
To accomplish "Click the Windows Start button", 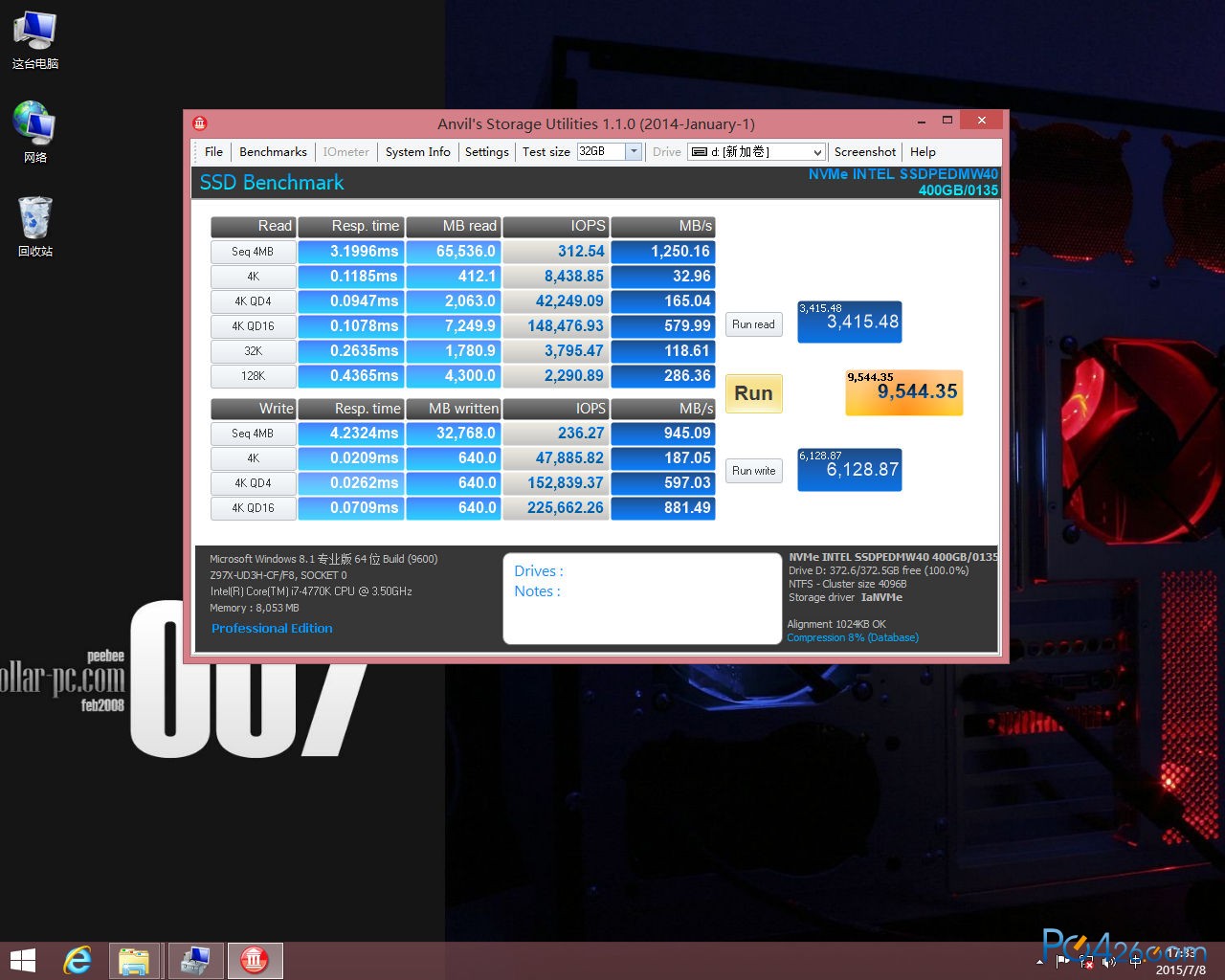I will (22, 961).
